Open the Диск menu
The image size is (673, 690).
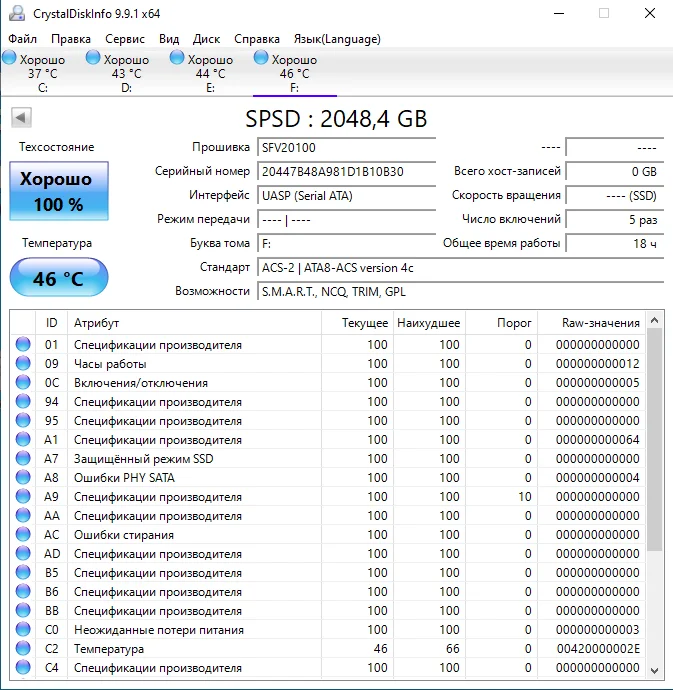(206, 39)
